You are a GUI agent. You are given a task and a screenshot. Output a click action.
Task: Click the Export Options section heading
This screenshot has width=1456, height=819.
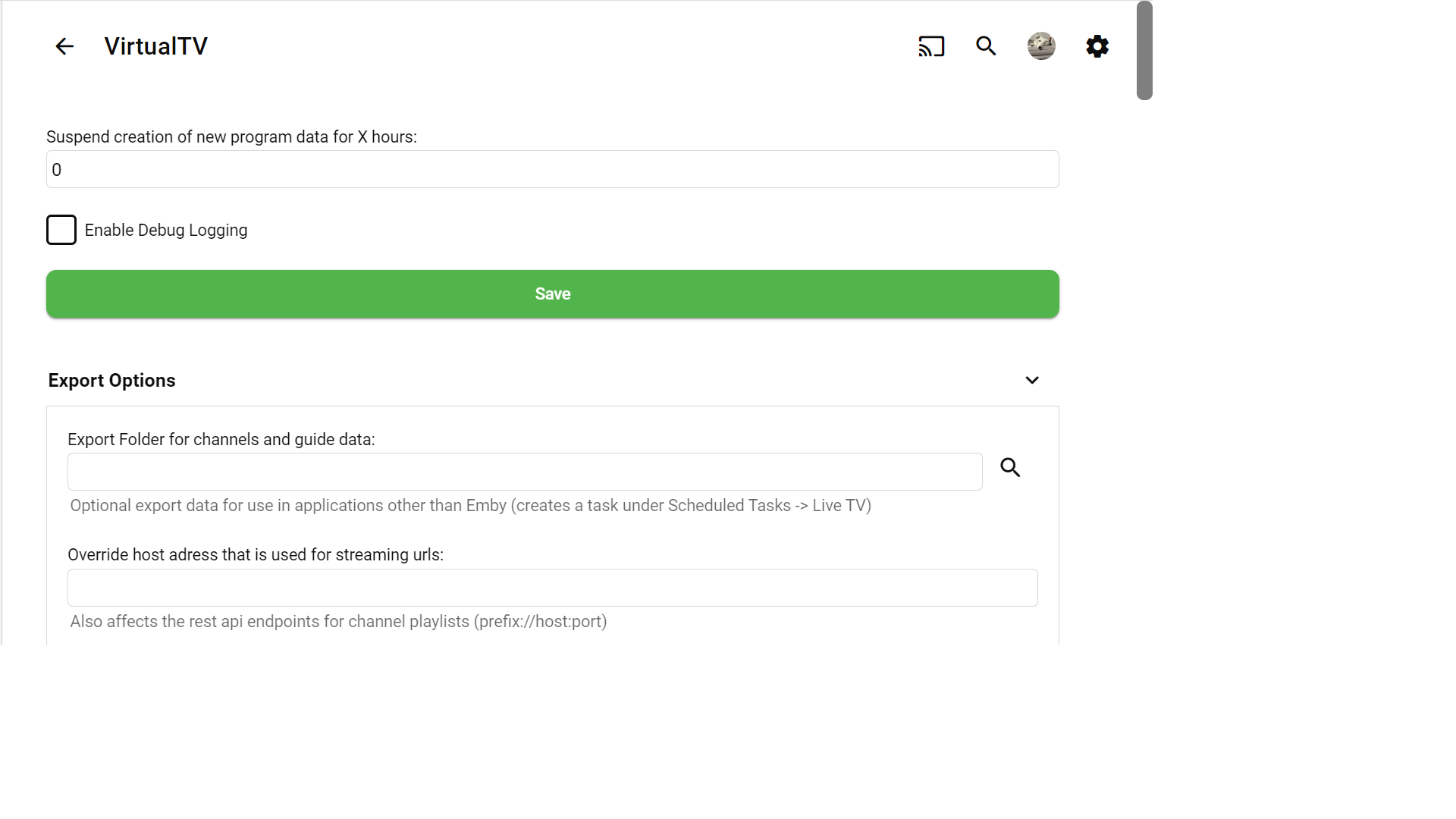(x=111, y=381)
